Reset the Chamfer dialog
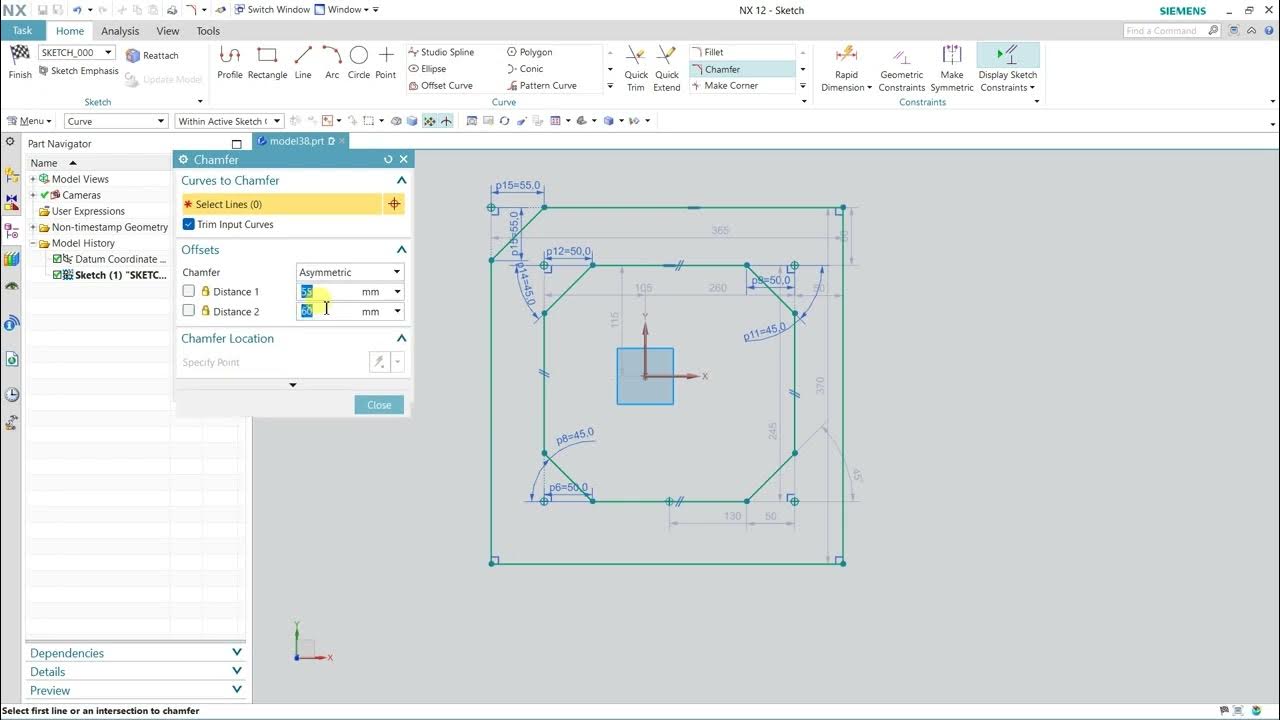This screenshot has width=1280, height=720. point(388,159)
